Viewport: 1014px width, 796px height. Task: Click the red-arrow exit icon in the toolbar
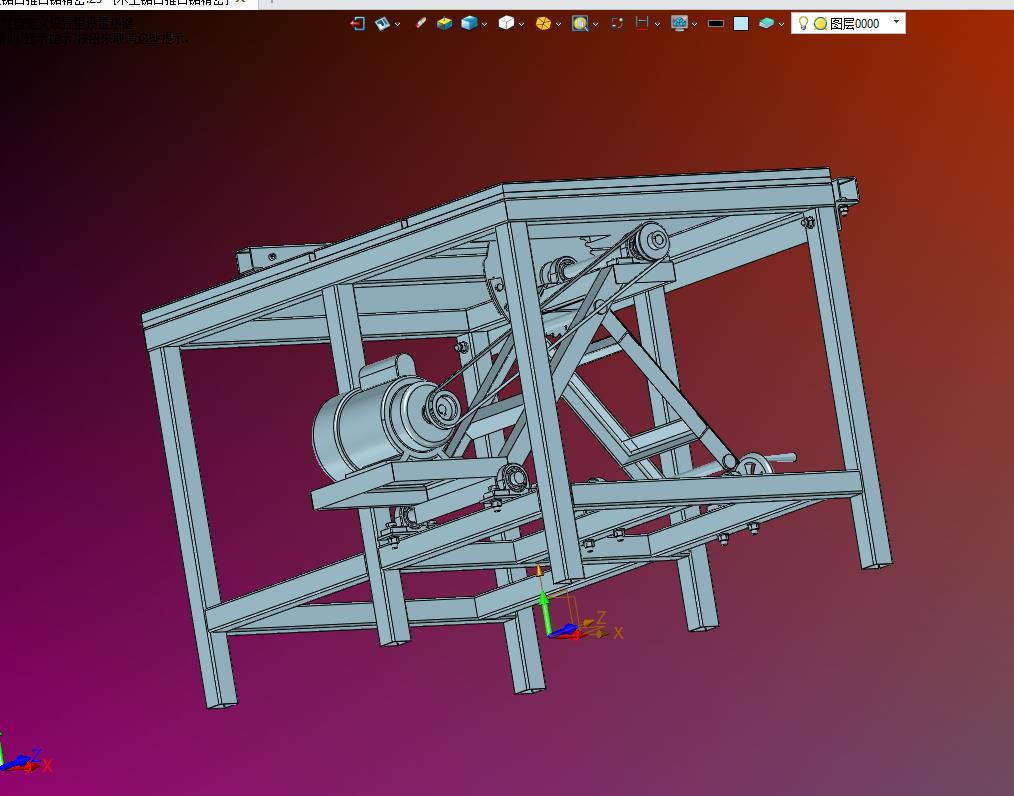click(x=358, y=24)
